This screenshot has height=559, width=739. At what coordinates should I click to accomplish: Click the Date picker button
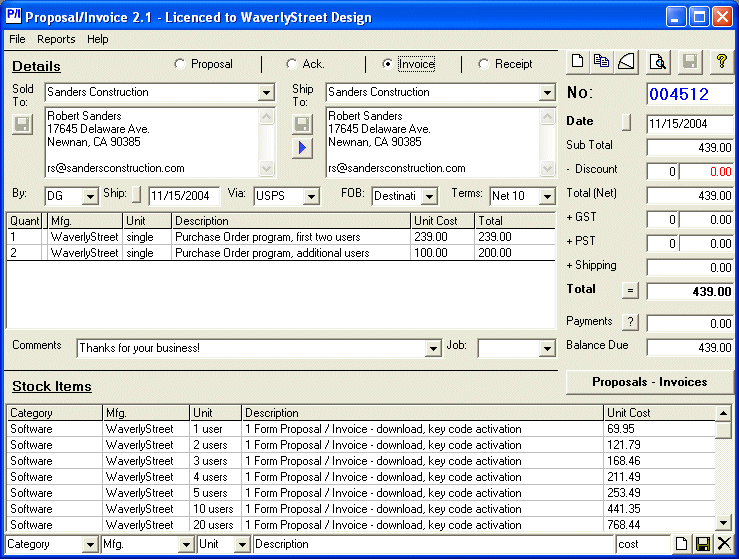pyautogui.click(x=626, y=122)
